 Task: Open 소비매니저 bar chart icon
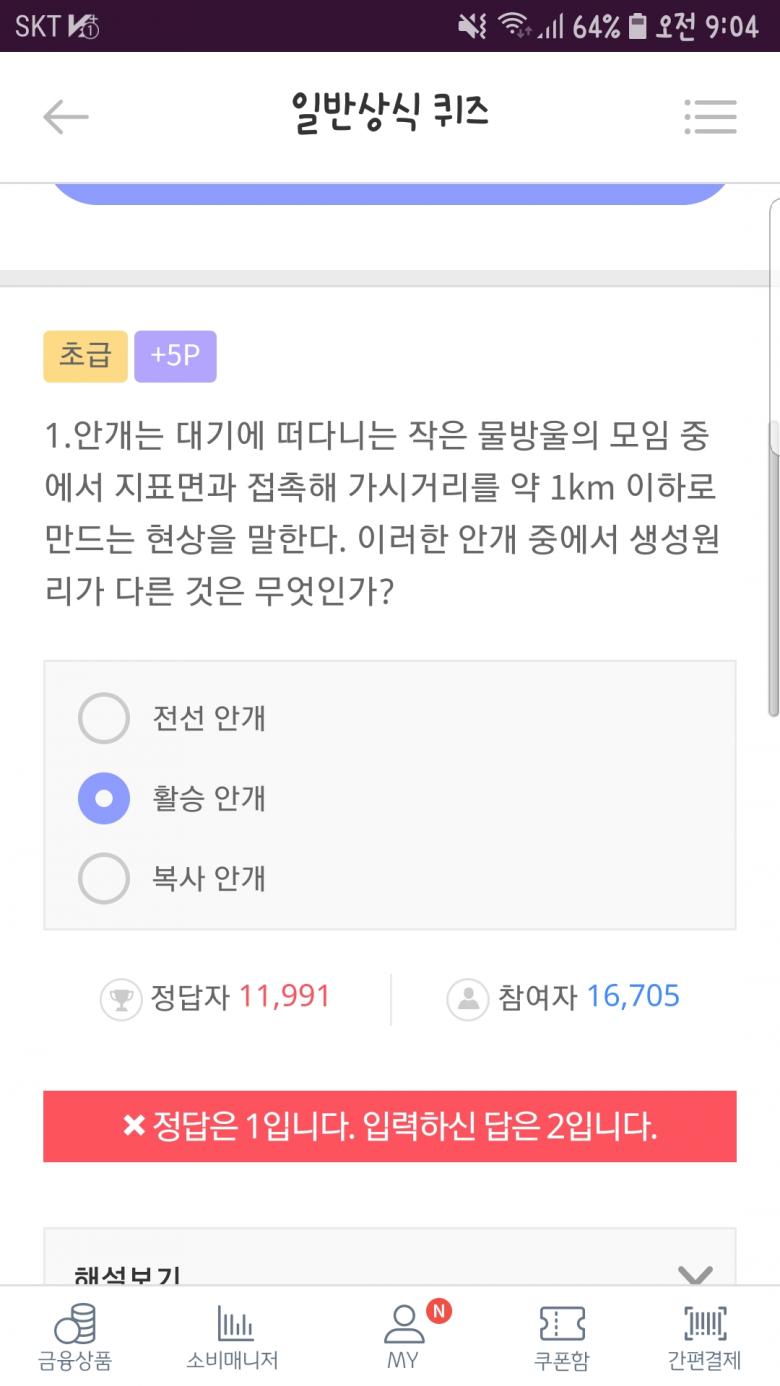(234, 1324)
